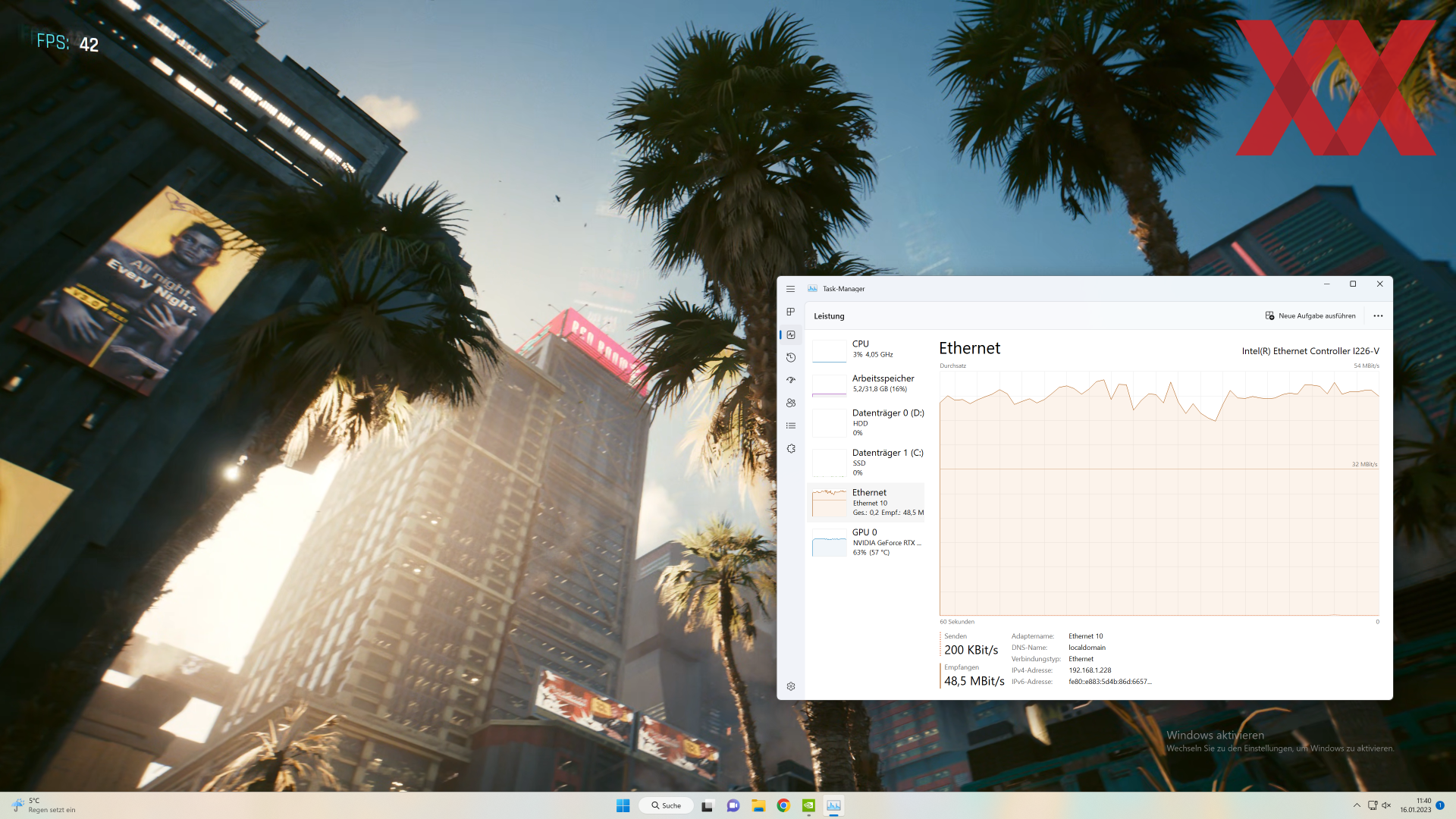
Task: Click the network icon in system tray
Action: coord(1373,805)
